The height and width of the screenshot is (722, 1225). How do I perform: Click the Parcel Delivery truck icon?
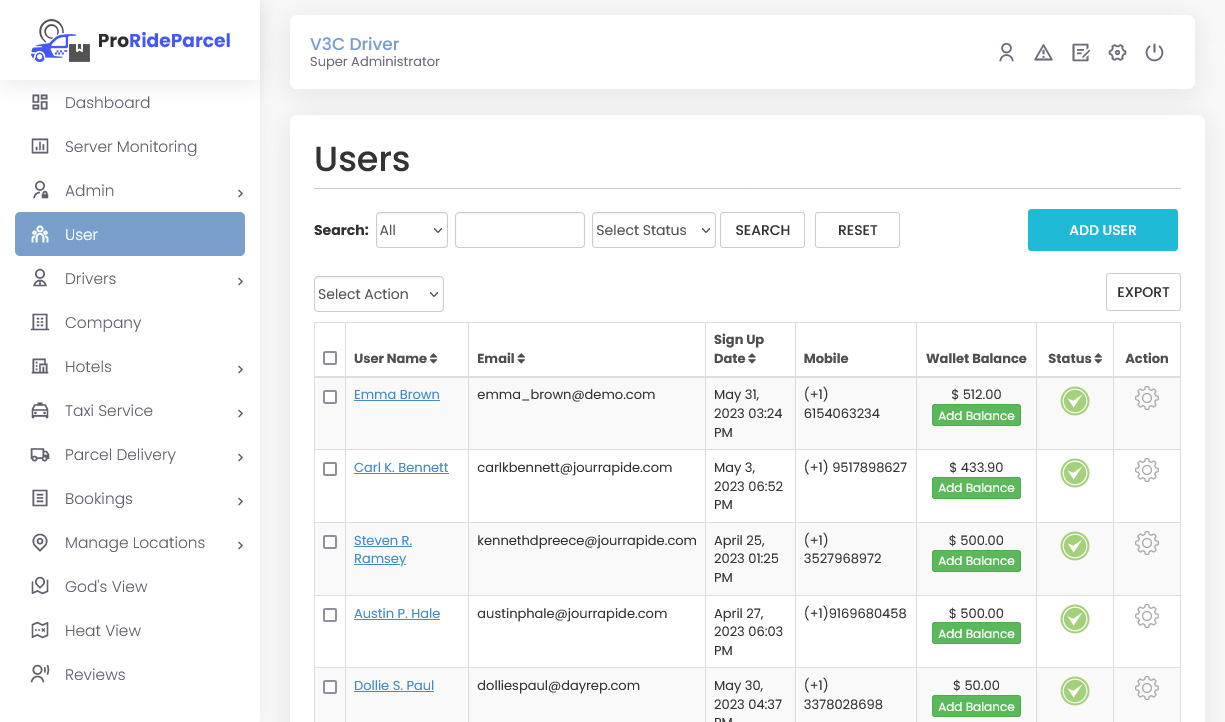40,454
